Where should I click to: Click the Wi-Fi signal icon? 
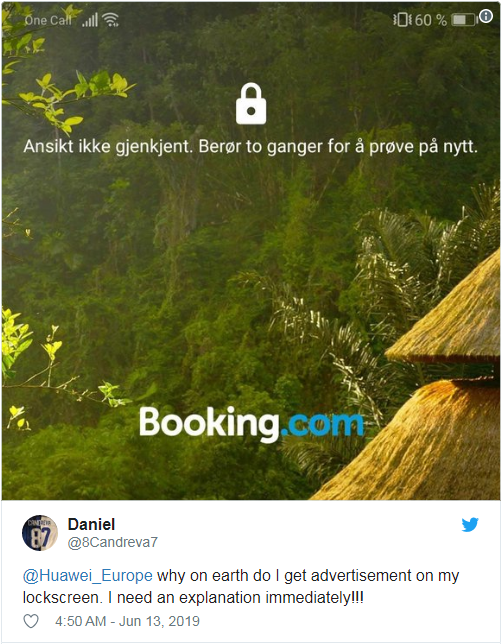[x=111, y=19]
